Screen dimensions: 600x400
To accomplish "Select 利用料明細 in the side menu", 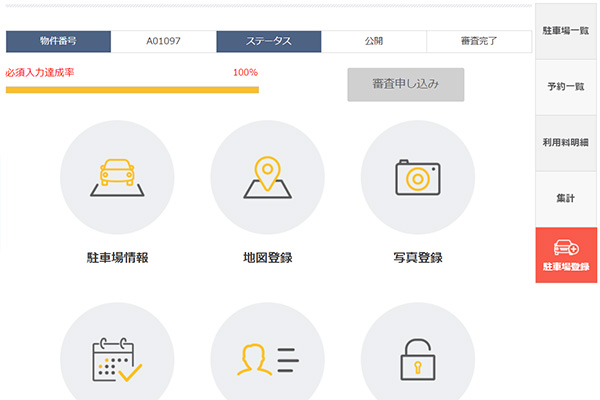I will pos(566,143).
